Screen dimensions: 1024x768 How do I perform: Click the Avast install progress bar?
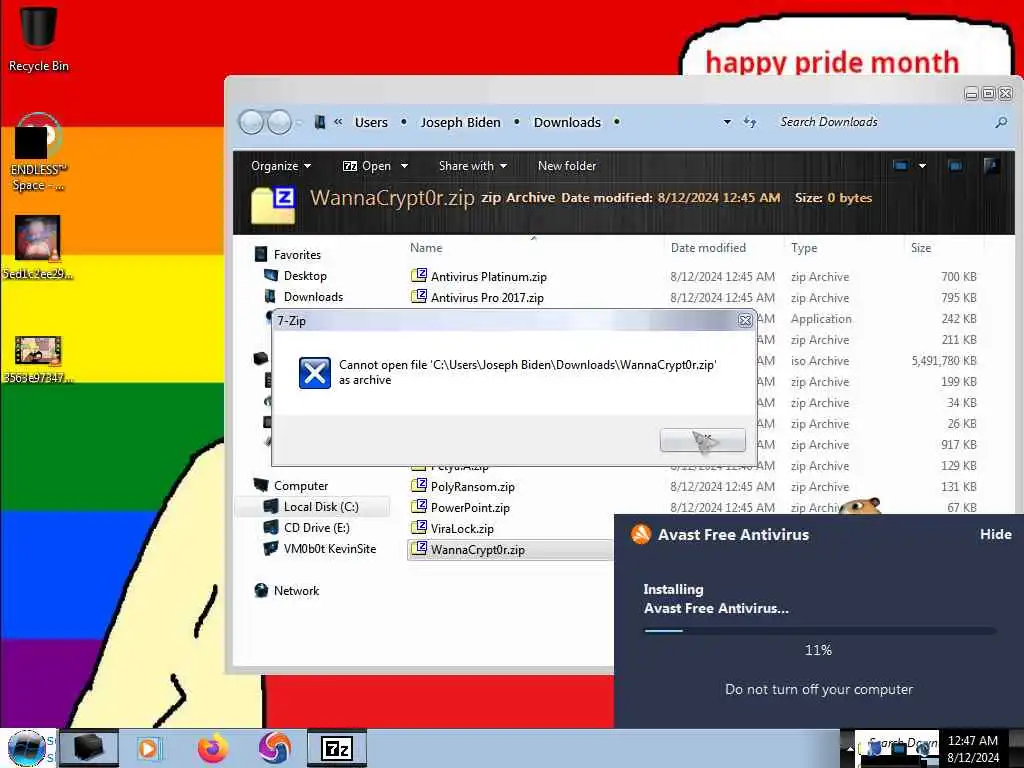820,631
